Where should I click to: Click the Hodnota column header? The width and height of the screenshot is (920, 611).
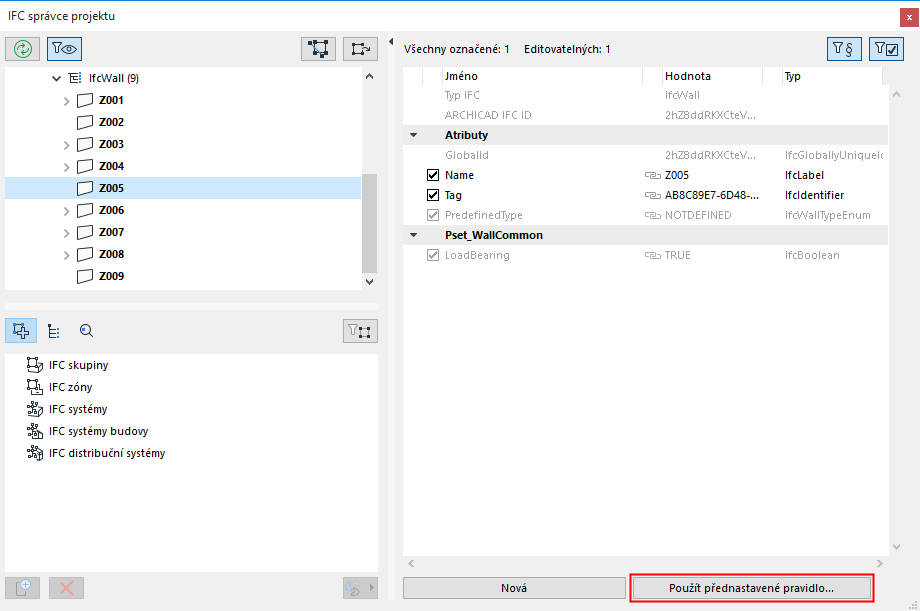688,76
